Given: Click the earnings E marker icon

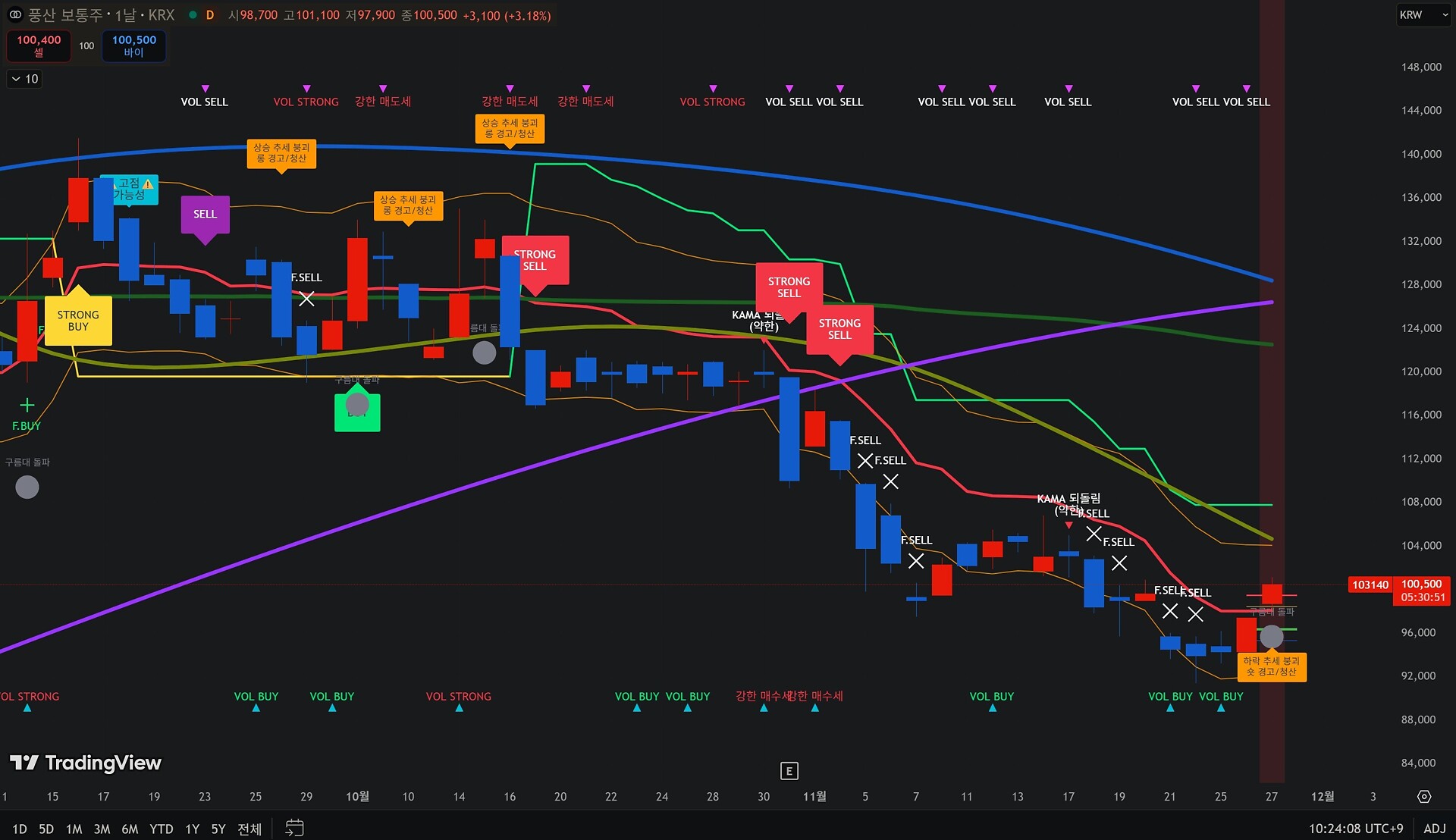Looking at the screenshot, I should [789, 771].
